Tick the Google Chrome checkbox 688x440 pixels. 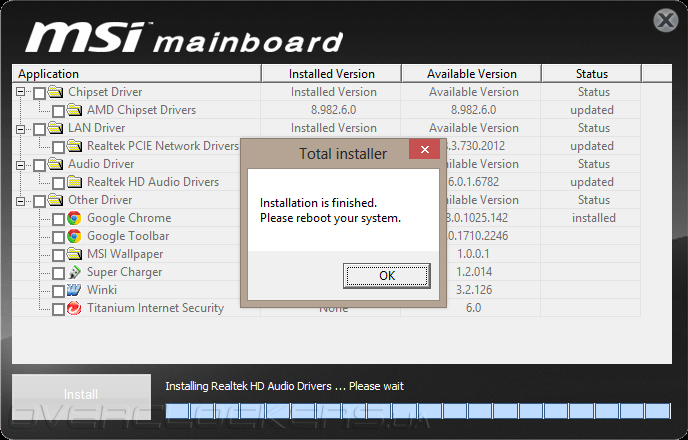click(58, 219)
